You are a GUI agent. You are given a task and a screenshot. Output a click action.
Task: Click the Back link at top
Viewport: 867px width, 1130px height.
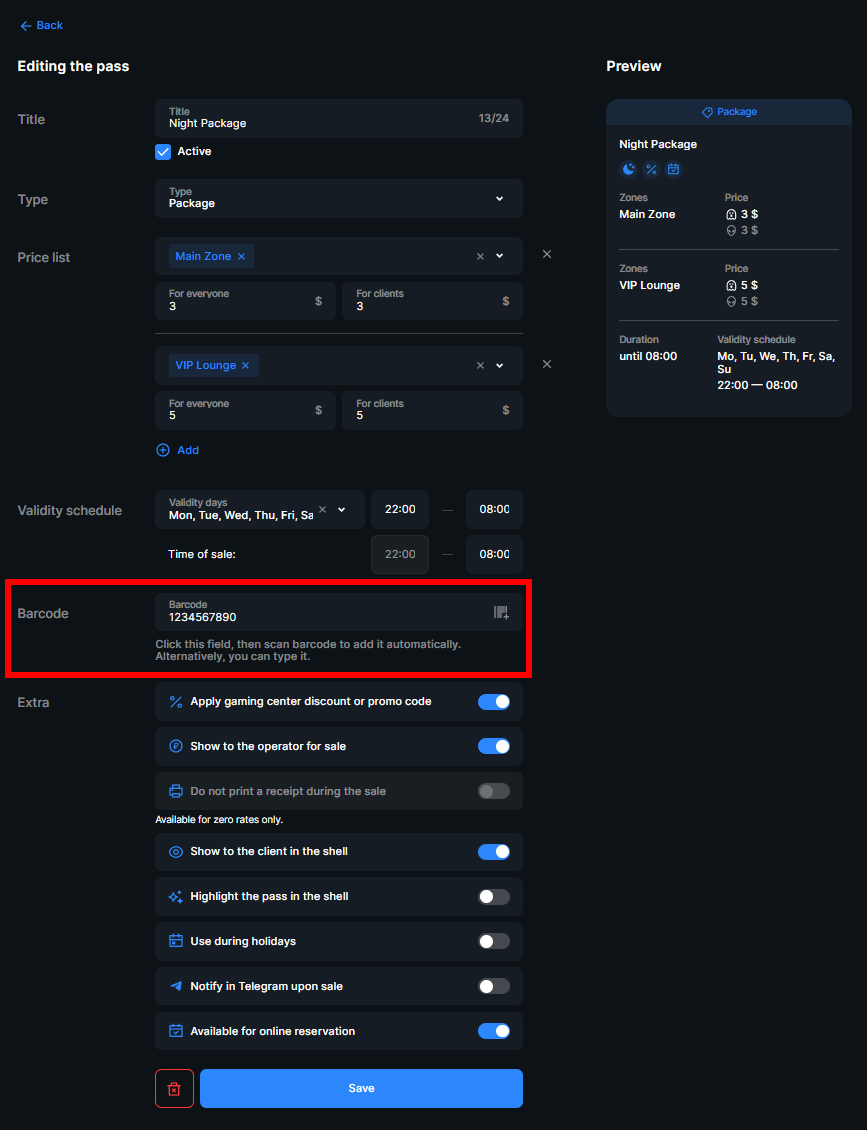tap(41, 25)
